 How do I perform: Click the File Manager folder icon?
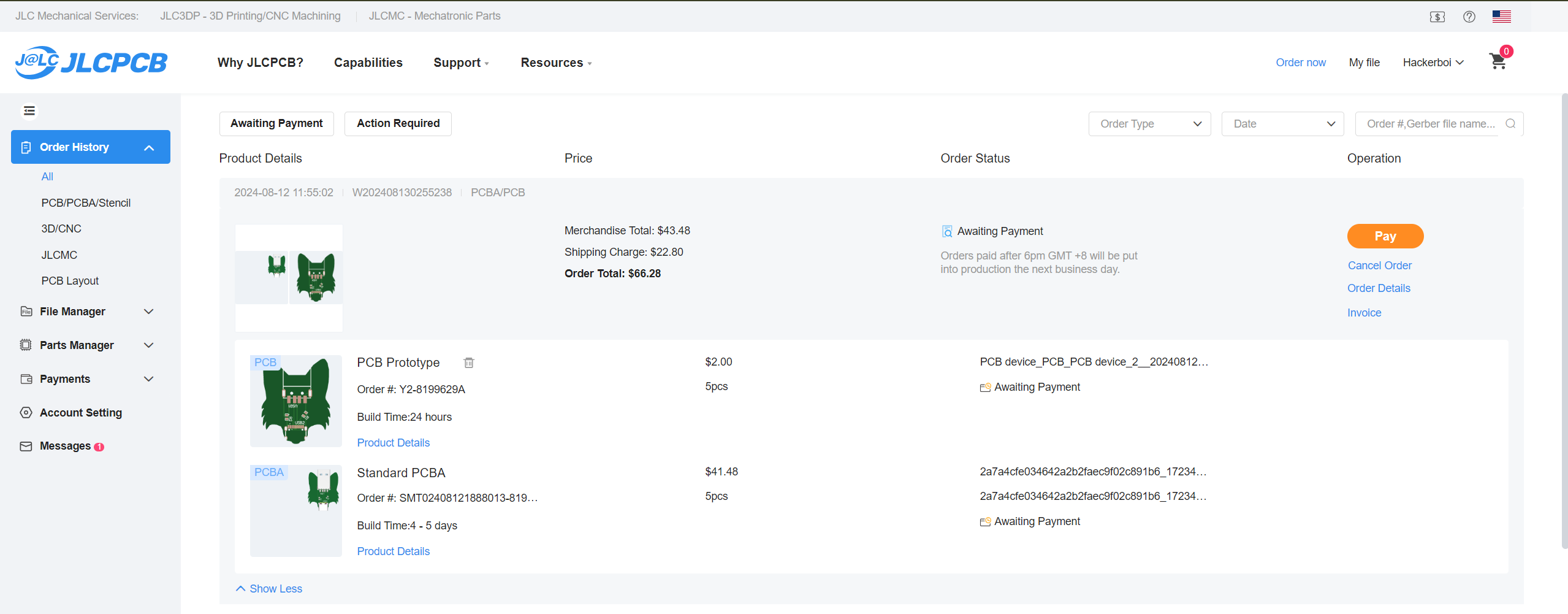coord(26,312)
